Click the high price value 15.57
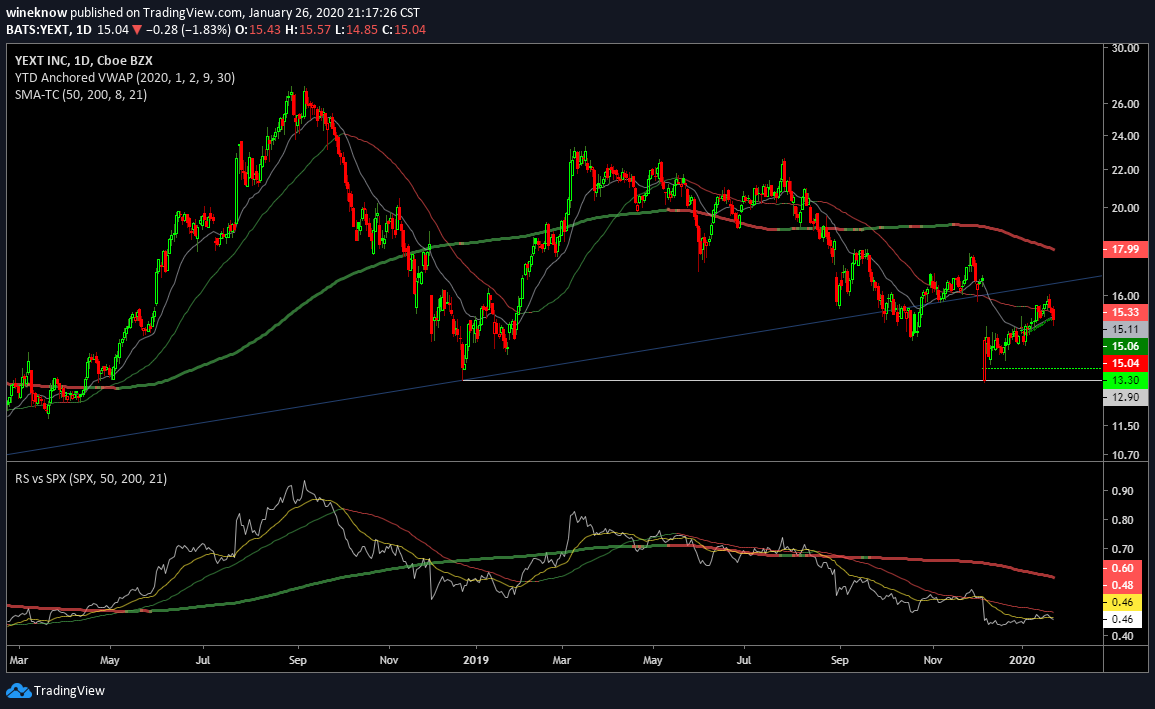 point(315,29)
